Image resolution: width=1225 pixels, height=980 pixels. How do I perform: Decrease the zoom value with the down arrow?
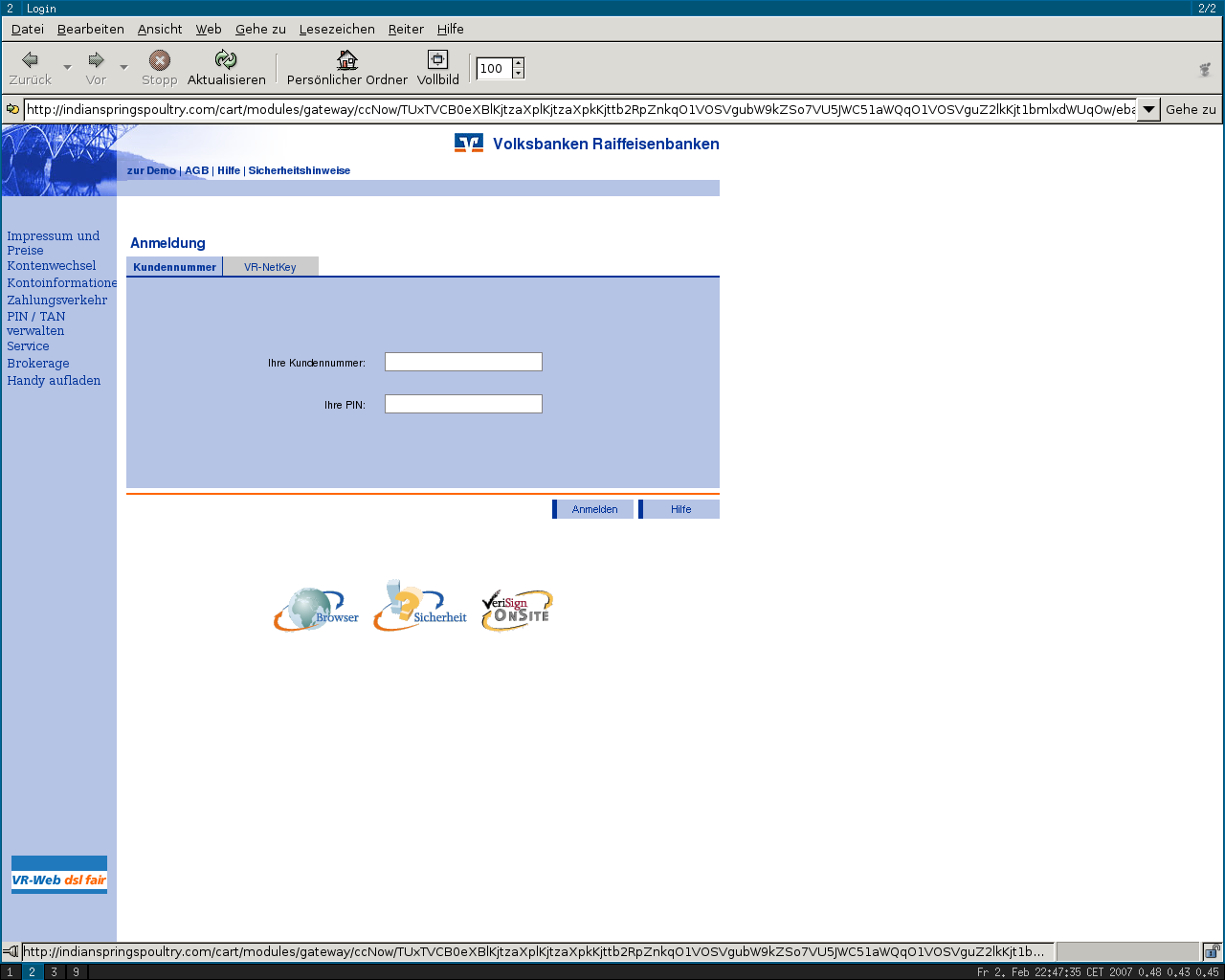(518, 74)
